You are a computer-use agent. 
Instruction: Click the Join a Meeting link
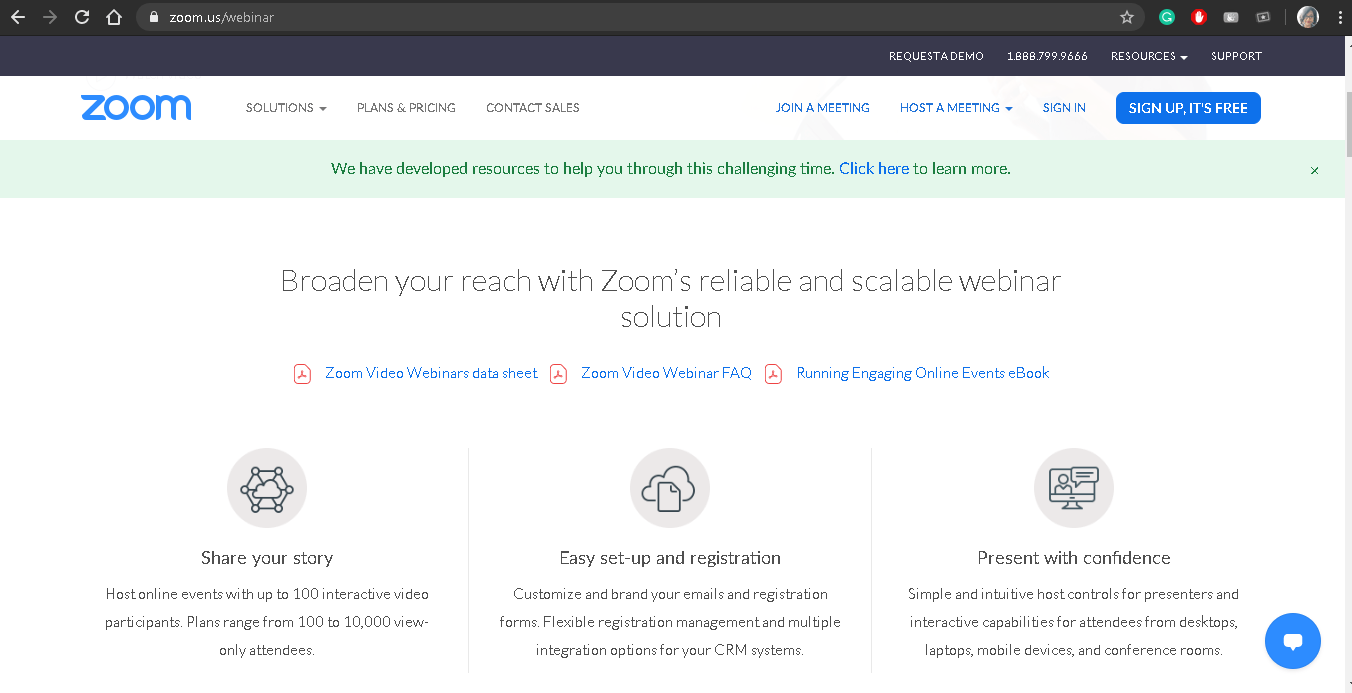(x=823, y=108)
